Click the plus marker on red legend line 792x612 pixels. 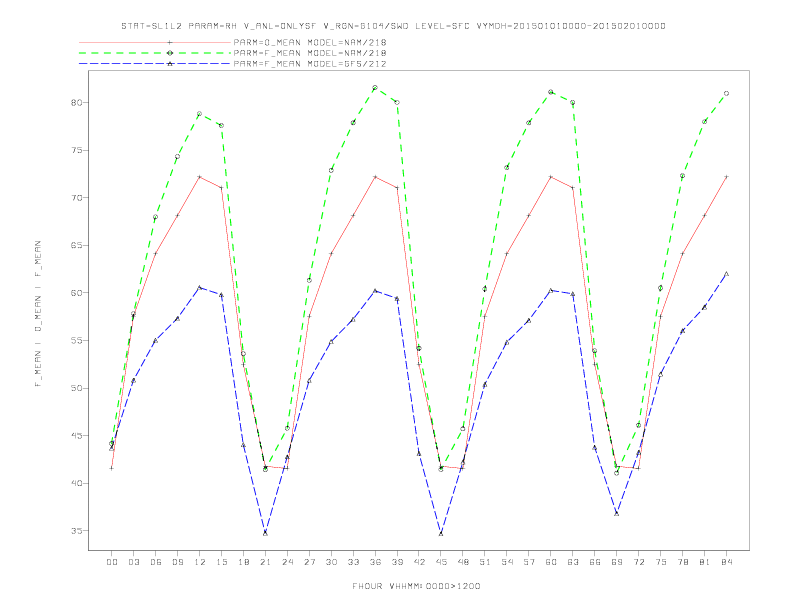pyautogui.click(x=170, y=42)
